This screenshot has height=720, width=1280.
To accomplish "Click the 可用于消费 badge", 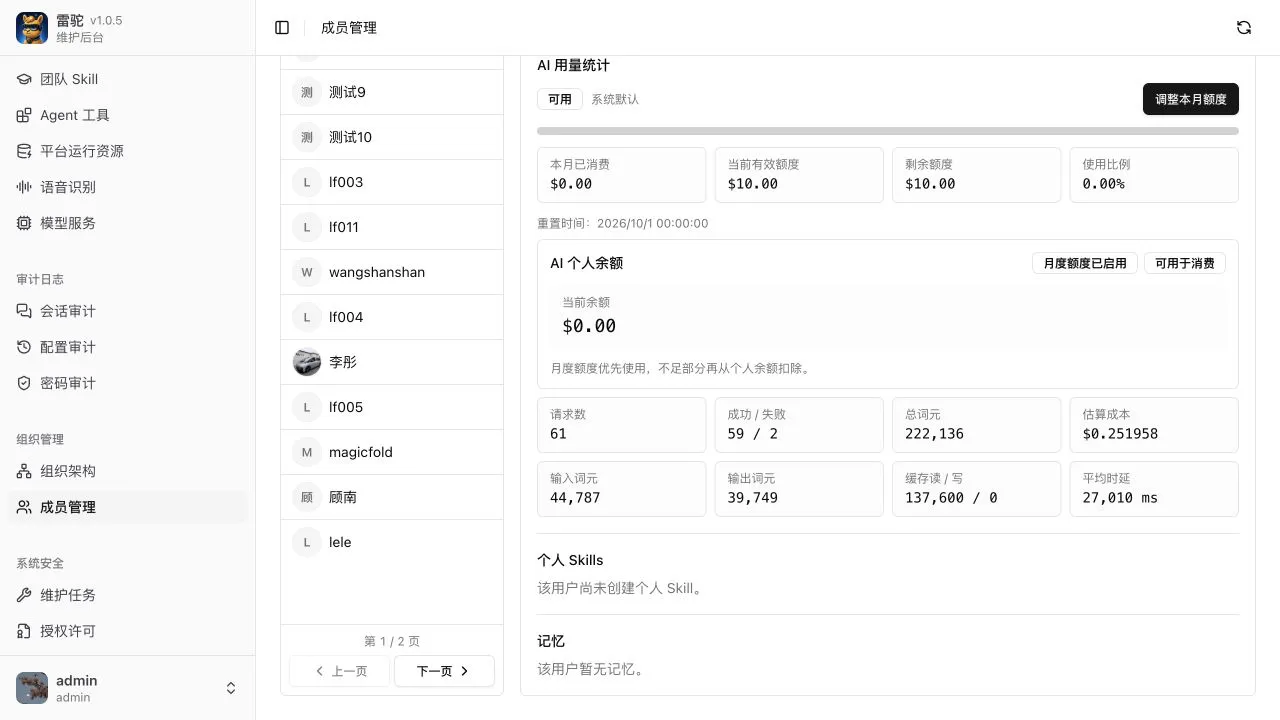I will (x=1185, y=263).
